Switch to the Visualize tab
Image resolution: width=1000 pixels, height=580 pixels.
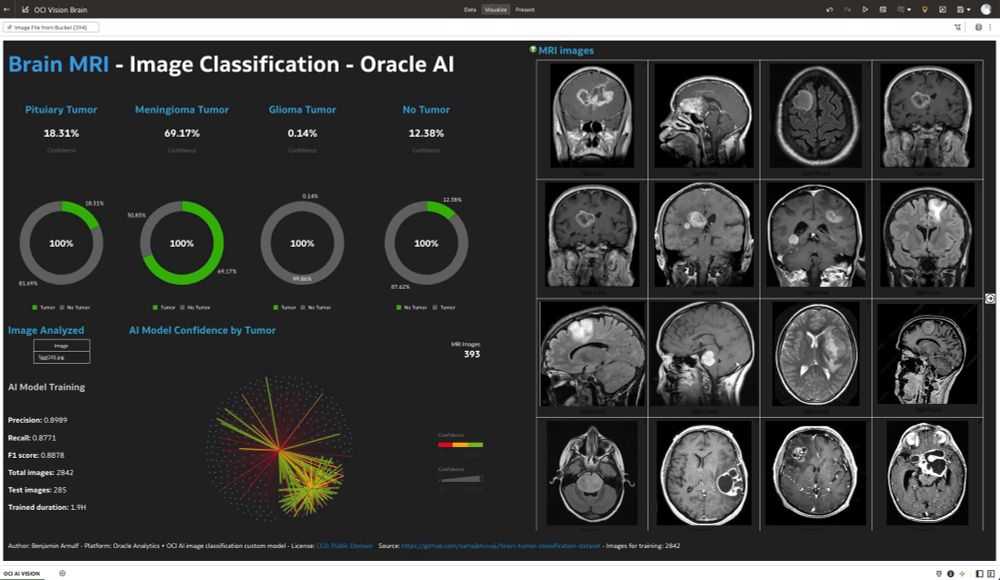[496, 10]
